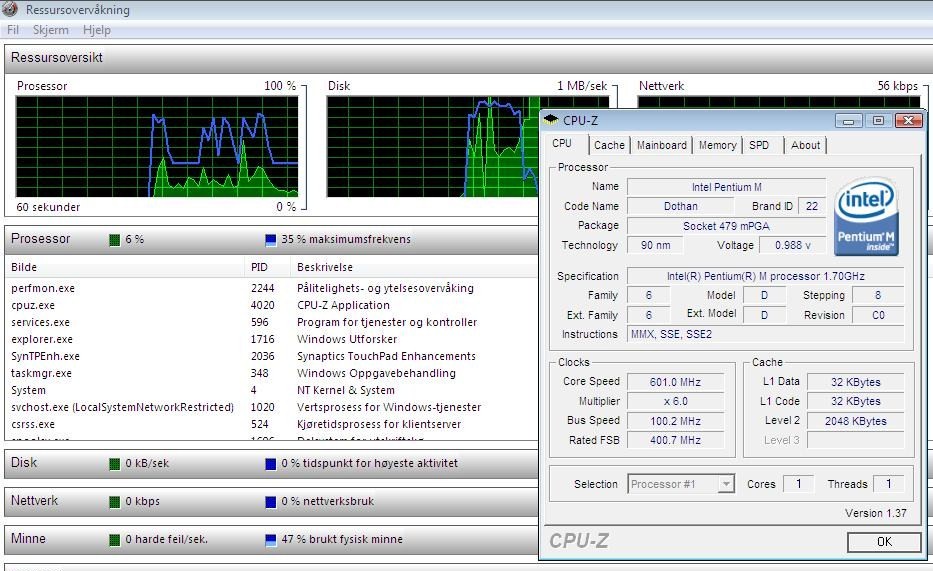Click the Ressursovervåkning window title icon
Viewport: 933px width, 571px height.
pyautogui.click(x=10, y=9)
